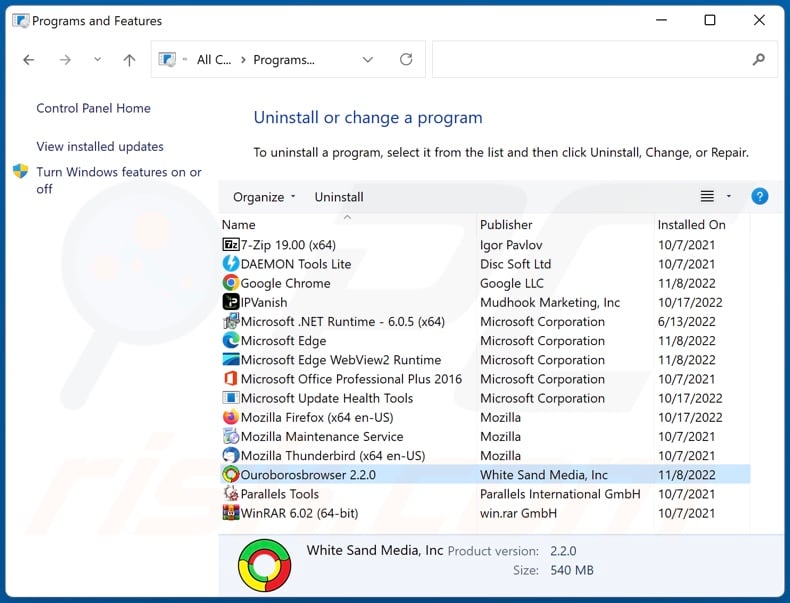Click the search magnifier icon
790x603 pixels.
click(758, 59)
